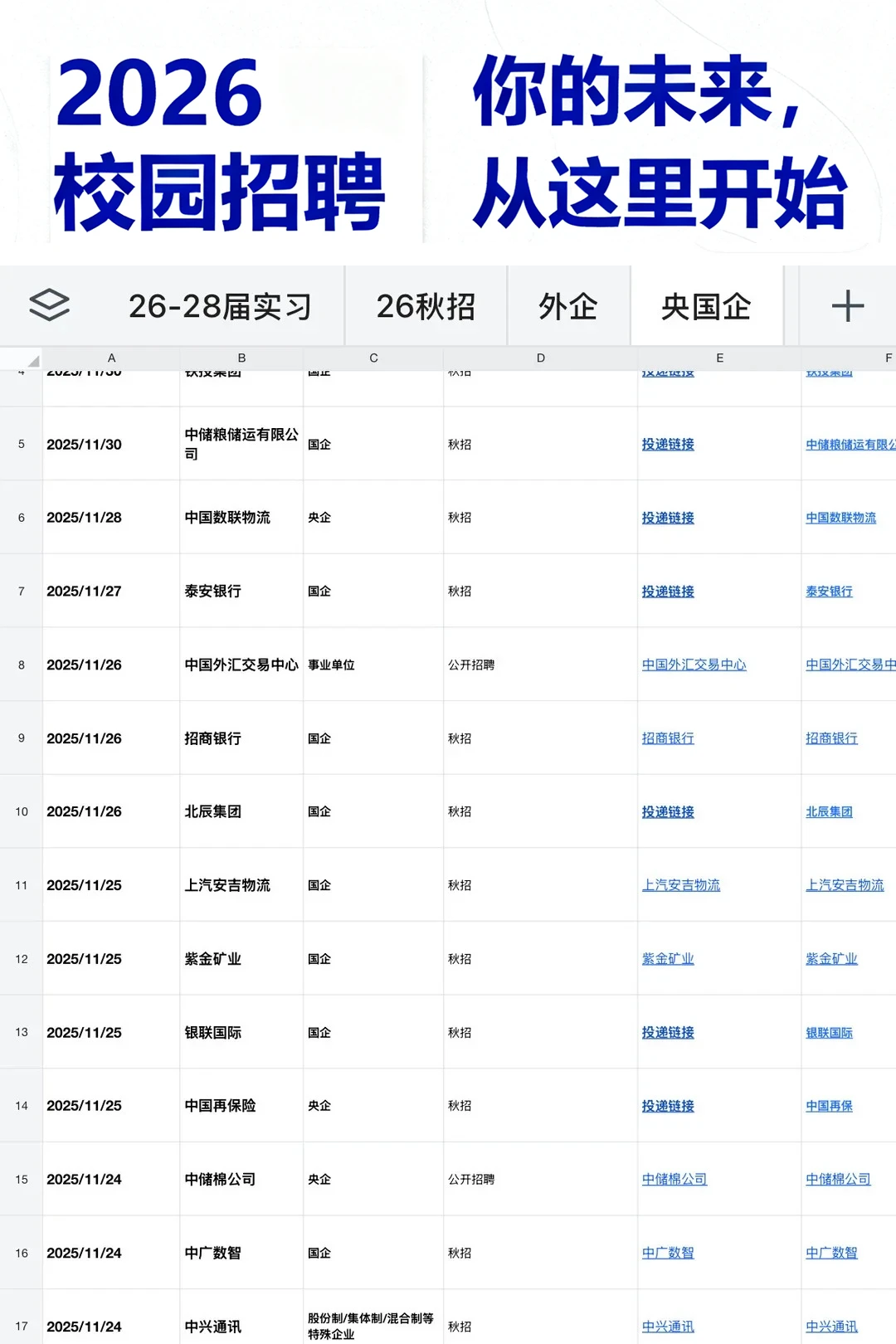The height and width of the screenshot is (1344, 896).
Task: Select 央企 cell in 中国数联物流 row
Action: [x=373, y=517]
